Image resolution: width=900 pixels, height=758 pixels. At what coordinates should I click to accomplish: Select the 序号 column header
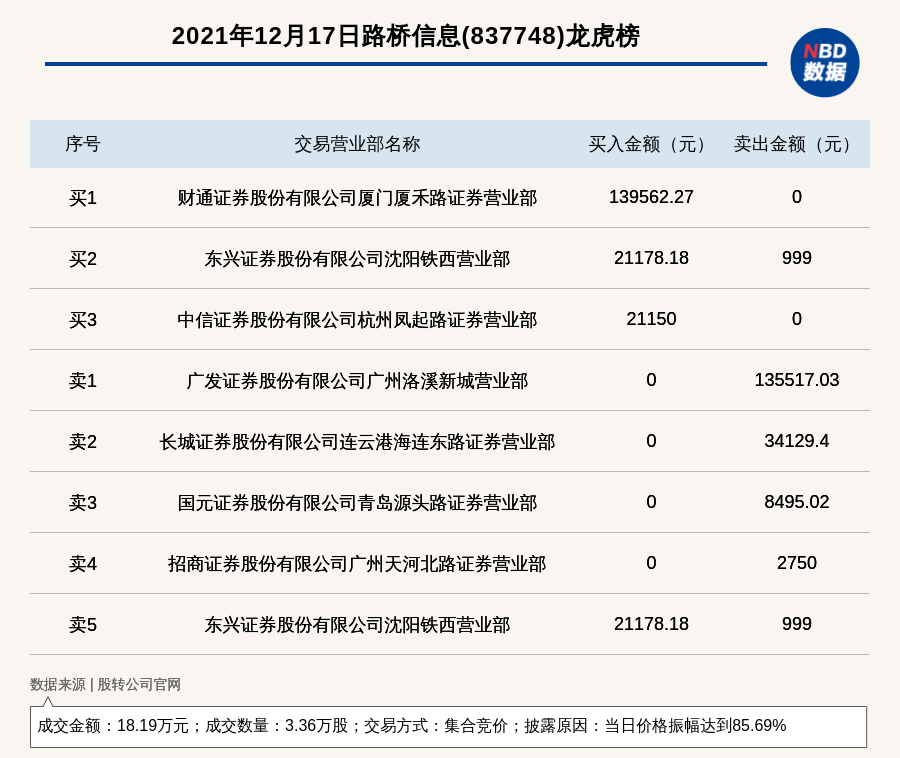(83, 144)
